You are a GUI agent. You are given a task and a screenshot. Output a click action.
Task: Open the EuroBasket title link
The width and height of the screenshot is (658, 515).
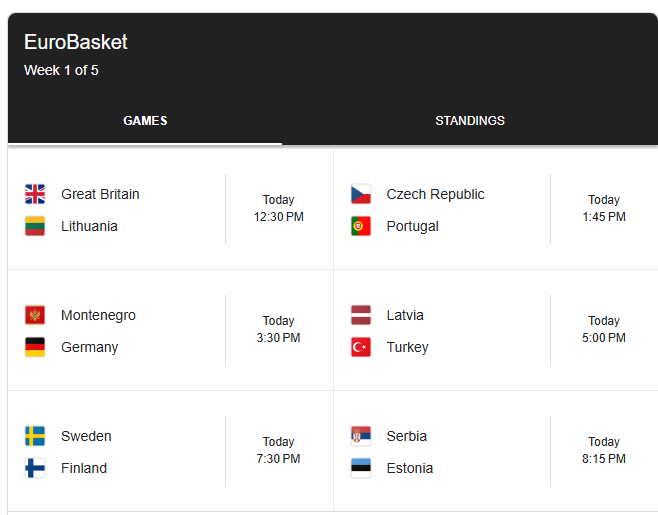76,42
